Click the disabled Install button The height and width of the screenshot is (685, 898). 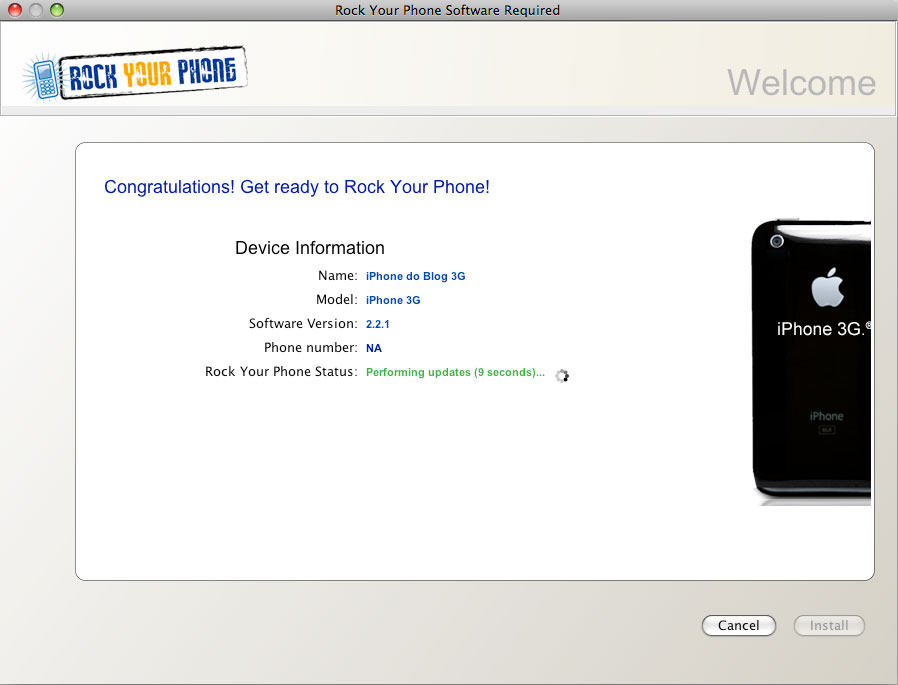coord(829,625)
